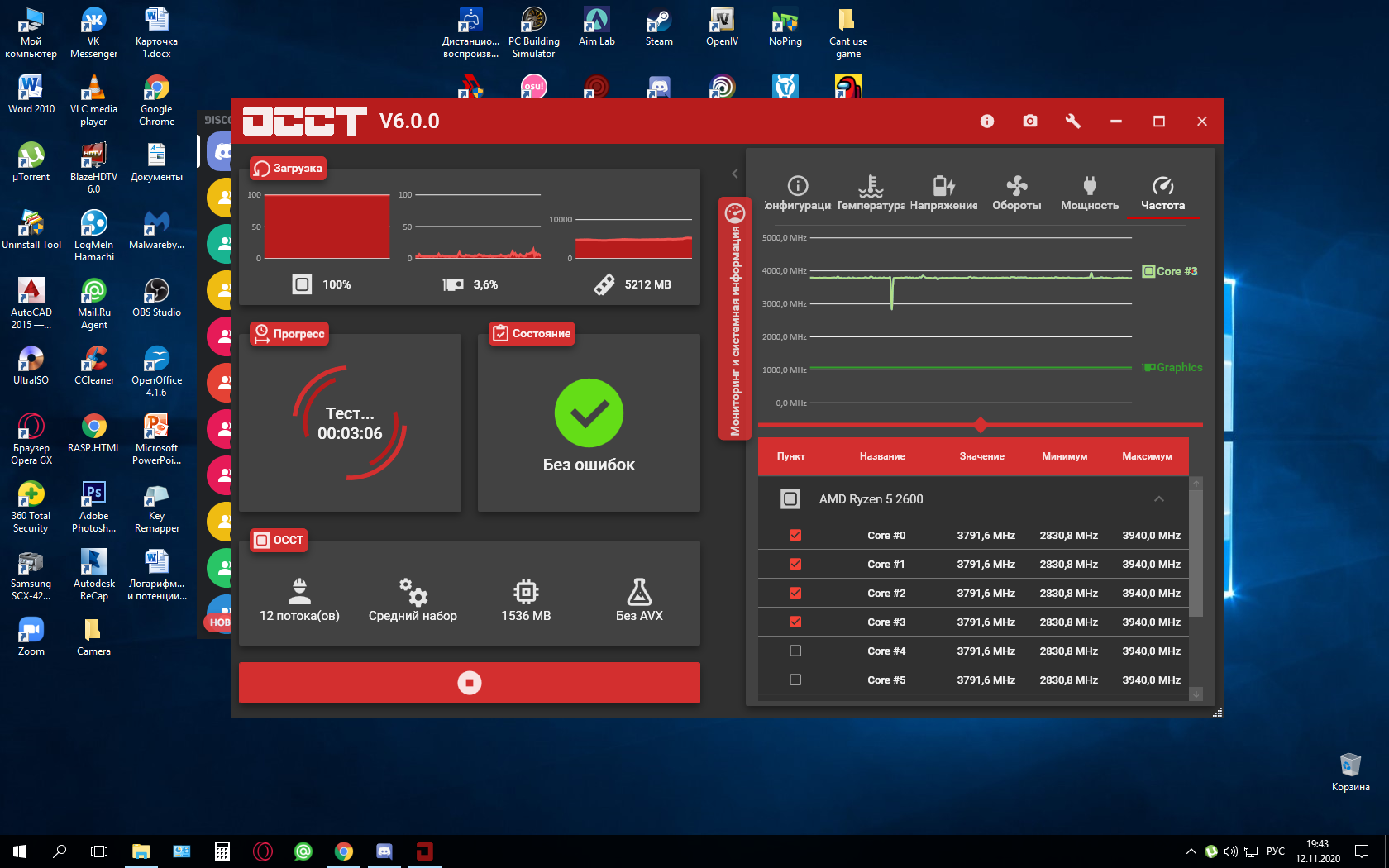Viewport: 1389px width, 868px height.
Task: Select the Adobe Photoshop desktop shortcut
Action: tap(93, 507)
